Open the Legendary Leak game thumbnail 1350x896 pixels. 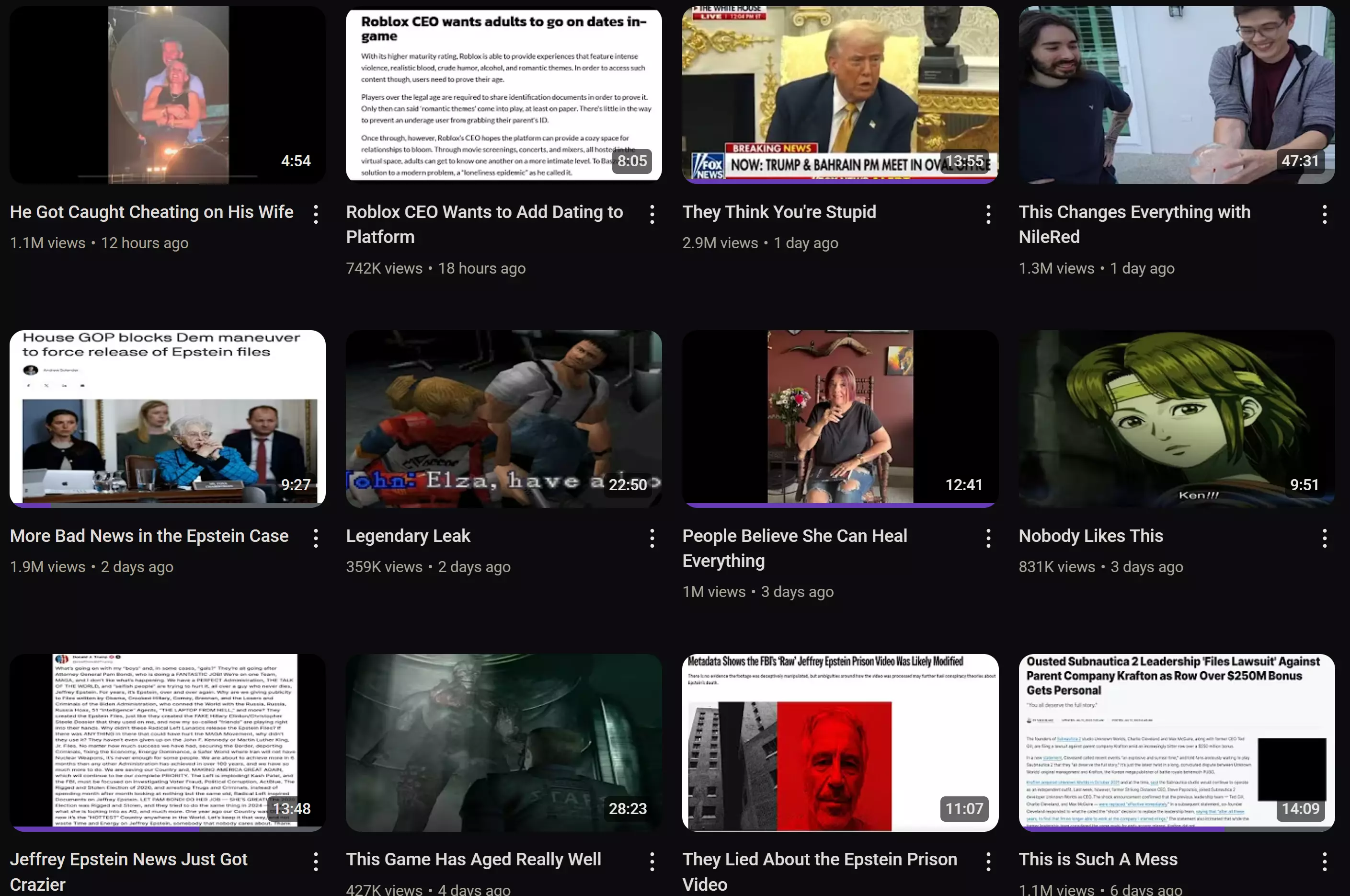504,419
